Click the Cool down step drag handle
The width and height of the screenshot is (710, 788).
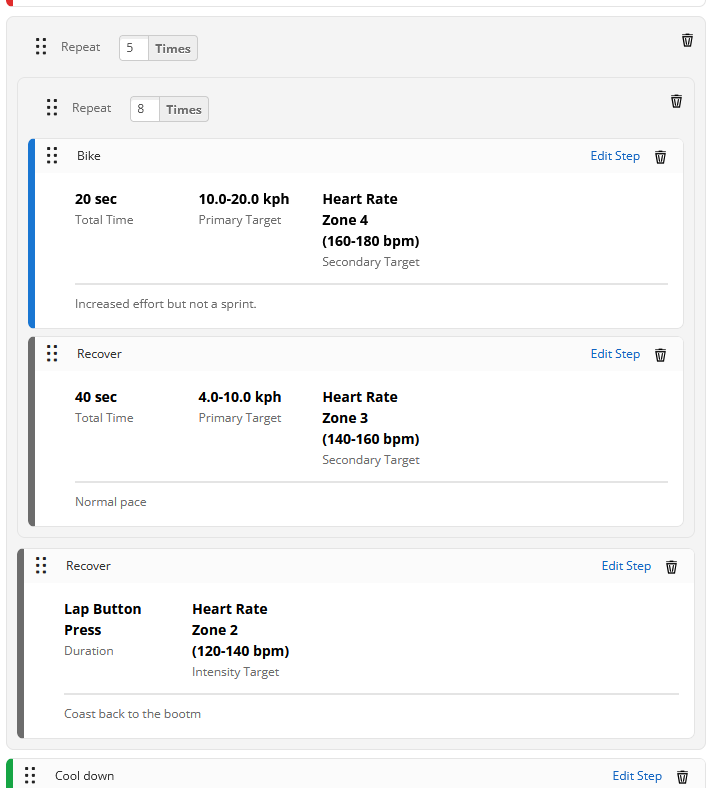[x=30, y=776]
